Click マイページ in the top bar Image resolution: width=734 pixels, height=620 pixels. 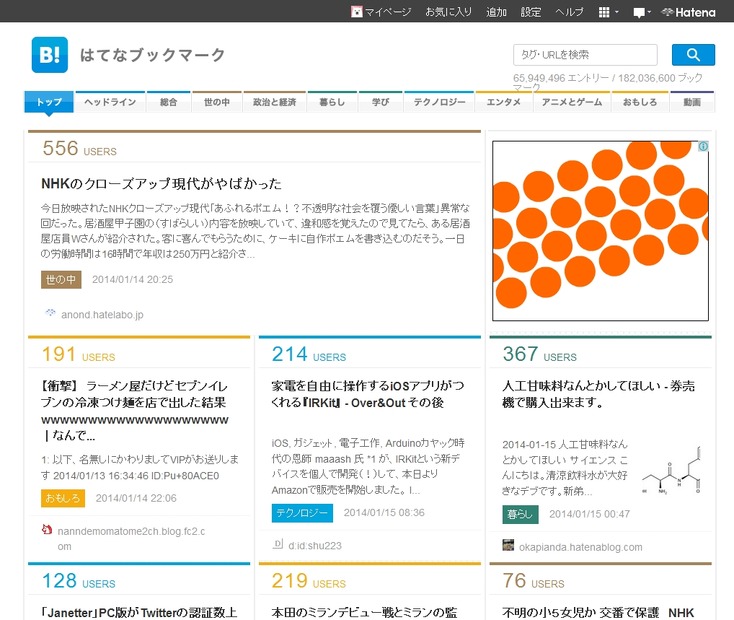pyautogui.click(x=388, y=12)
